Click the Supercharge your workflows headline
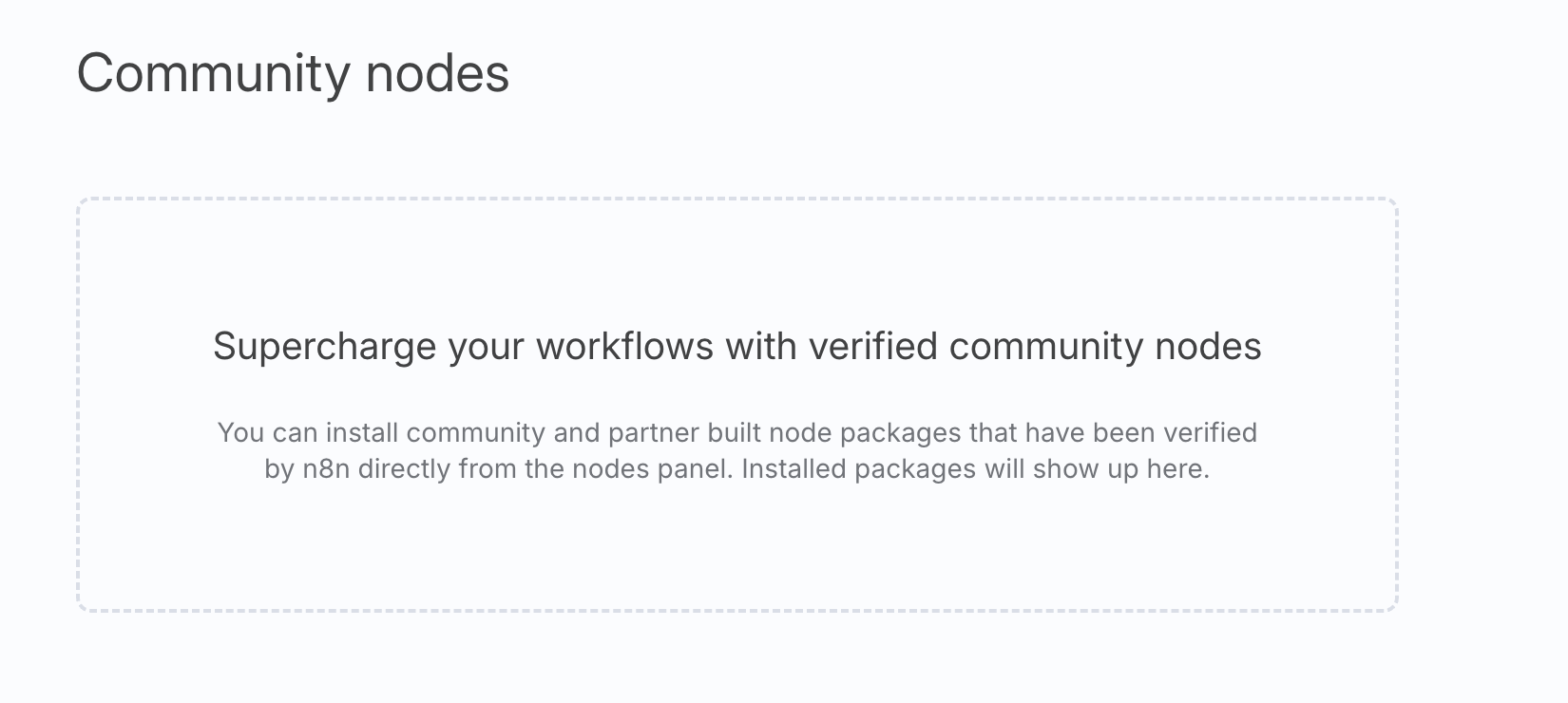This screenshot has width=1568, height=703. 736,347
